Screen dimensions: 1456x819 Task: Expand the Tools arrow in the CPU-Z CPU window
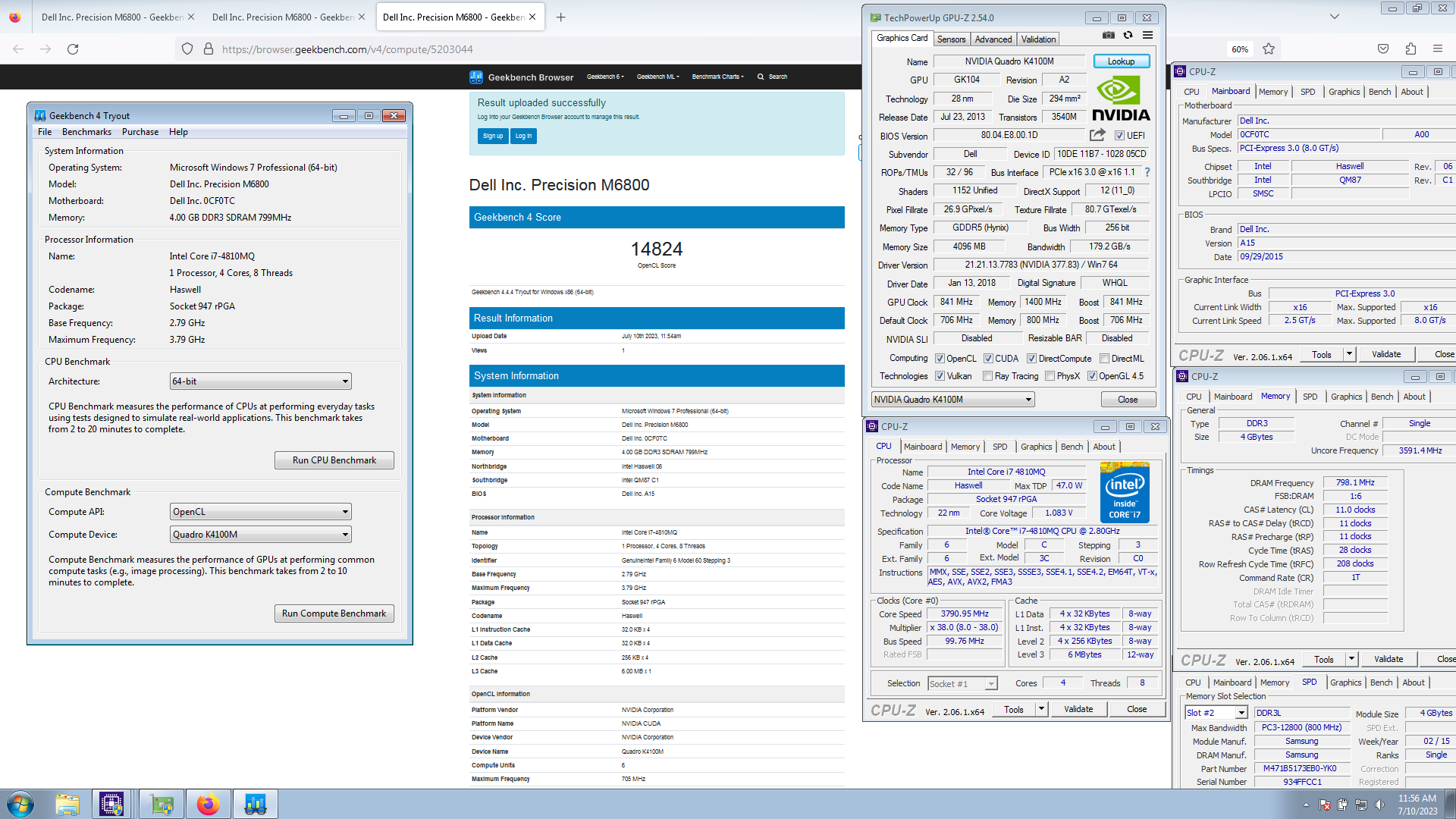coord(1041,710)
